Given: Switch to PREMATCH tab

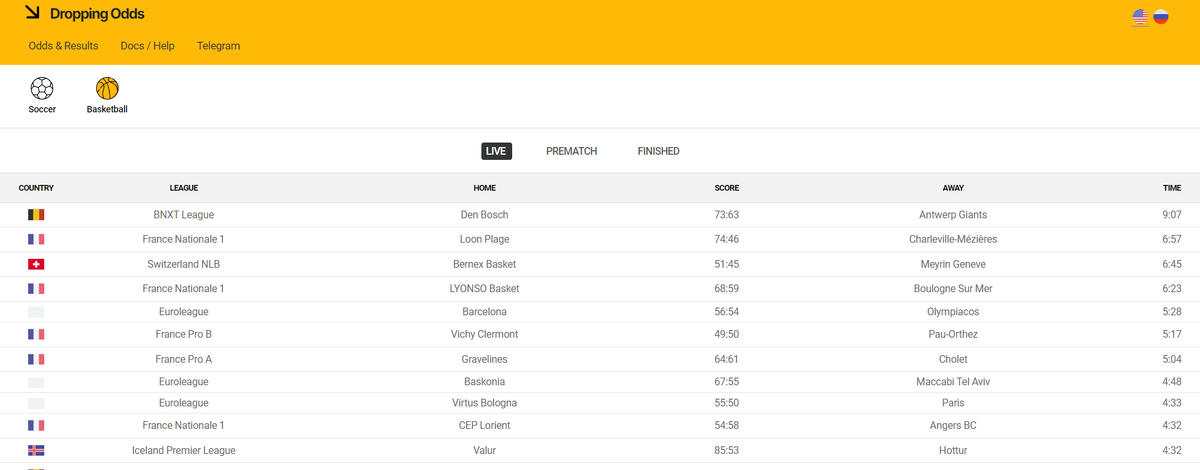Looking at the screenshot, I should point(572,151).
